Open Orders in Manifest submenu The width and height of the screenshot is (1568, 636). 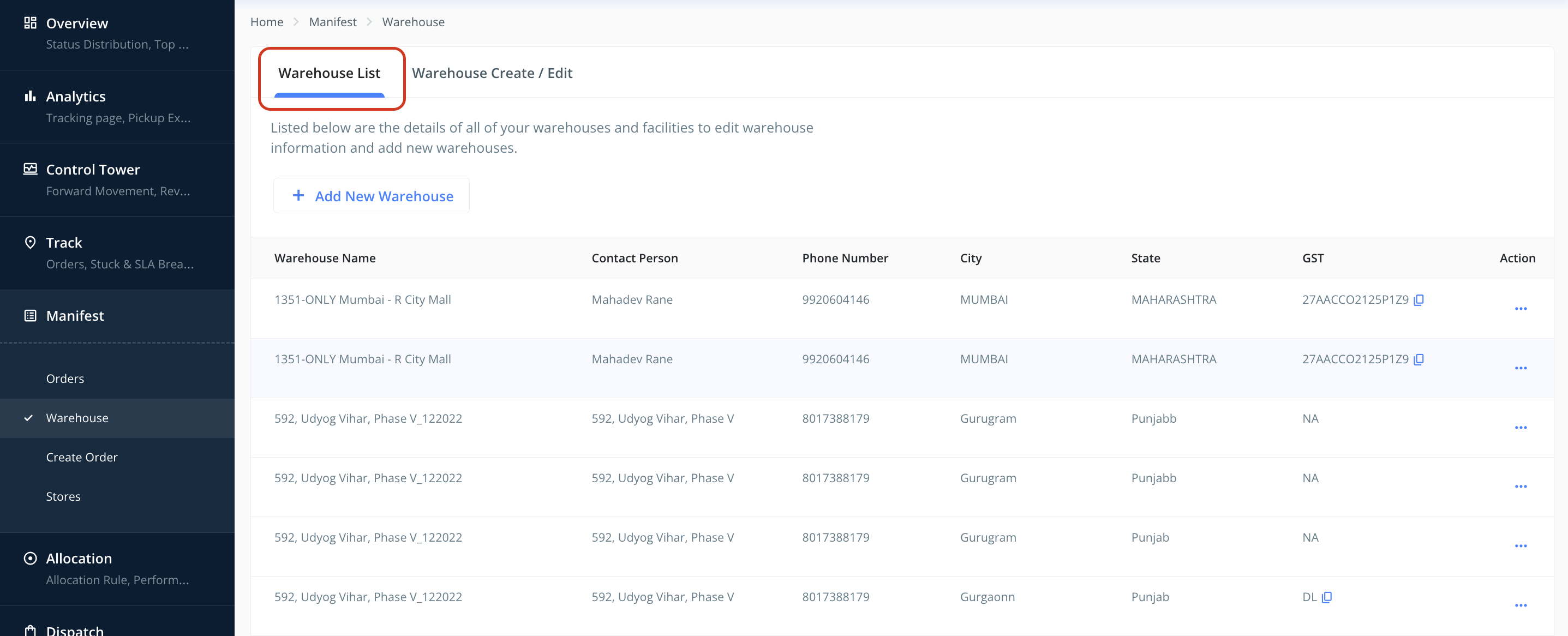[x=65, y=379]
